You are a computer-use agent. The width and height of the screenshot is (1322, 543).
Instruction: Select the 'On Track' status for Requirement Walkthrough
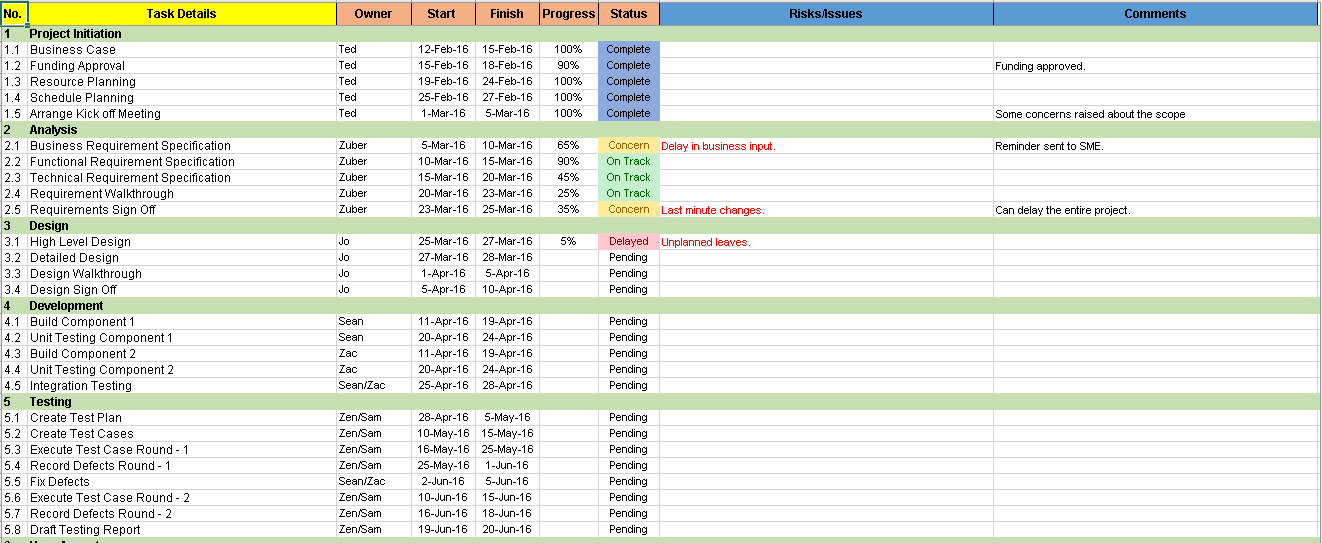[629, 193]
